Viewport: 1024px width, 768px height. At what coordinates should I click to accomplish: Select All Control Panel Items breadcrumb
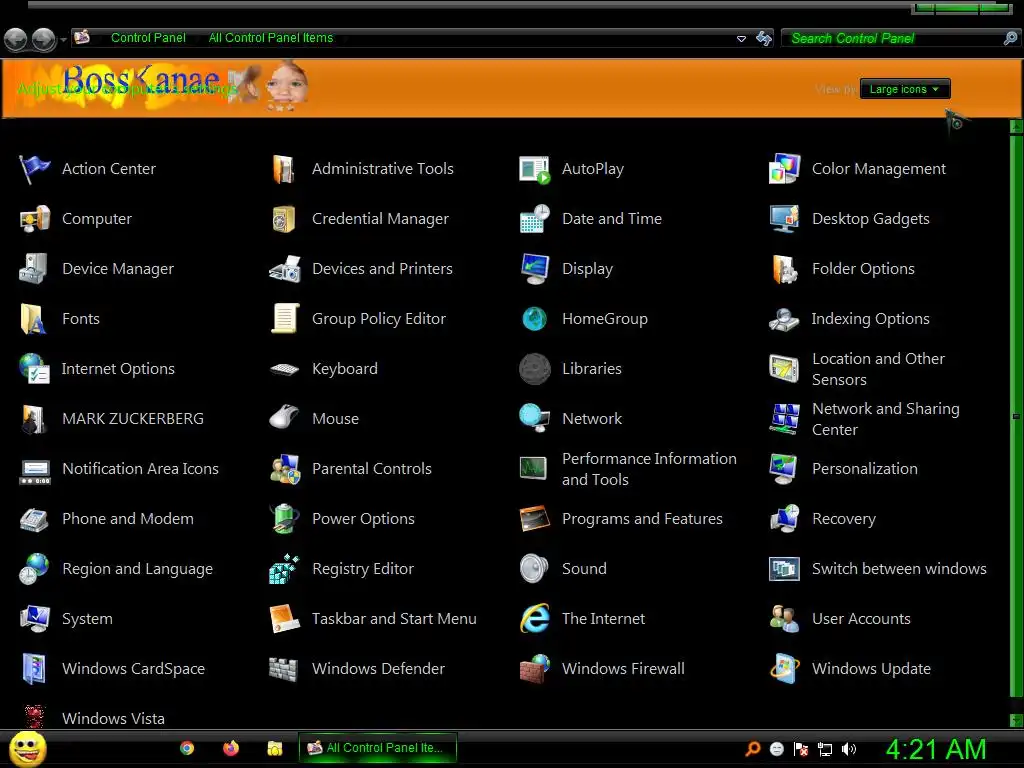(270, 38)
